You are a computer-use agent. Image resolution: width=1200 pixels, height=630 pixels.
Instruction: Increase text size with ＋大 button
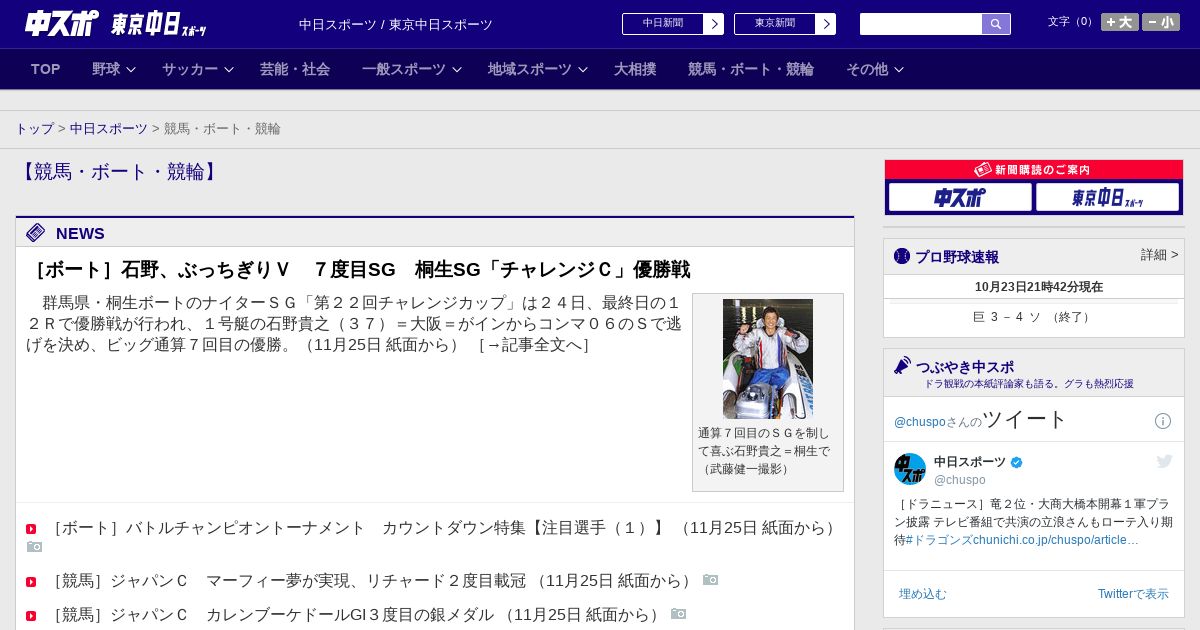[1120, 22]
